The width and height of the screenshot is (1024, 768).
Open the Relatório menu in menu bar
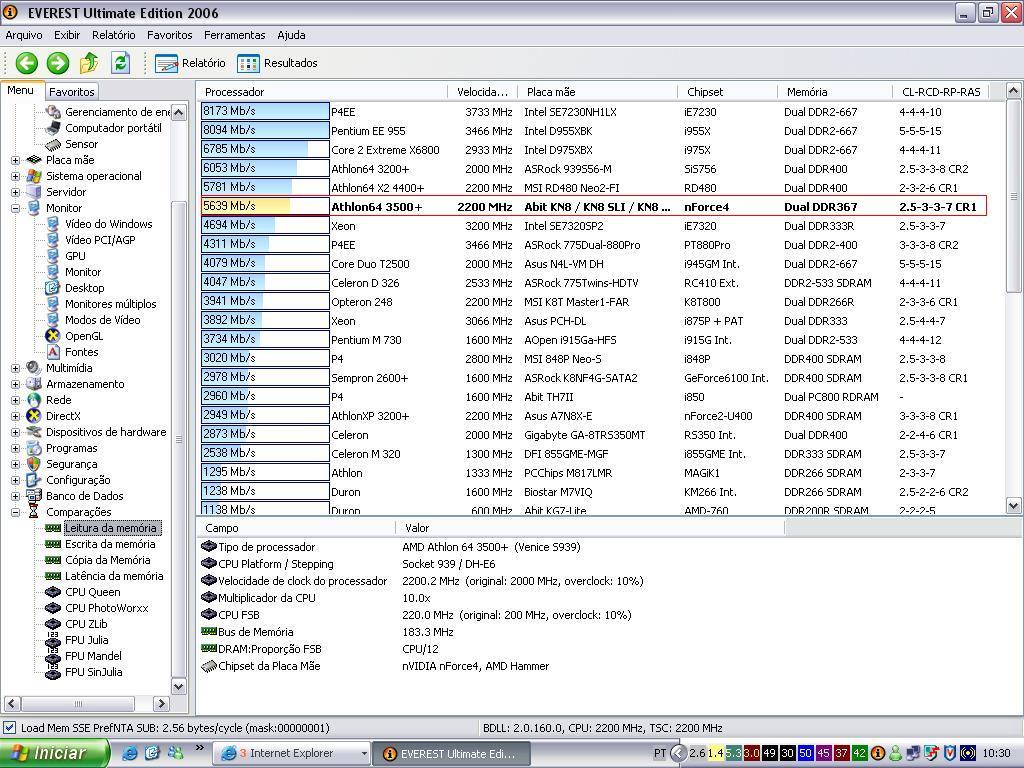[114, 35]
